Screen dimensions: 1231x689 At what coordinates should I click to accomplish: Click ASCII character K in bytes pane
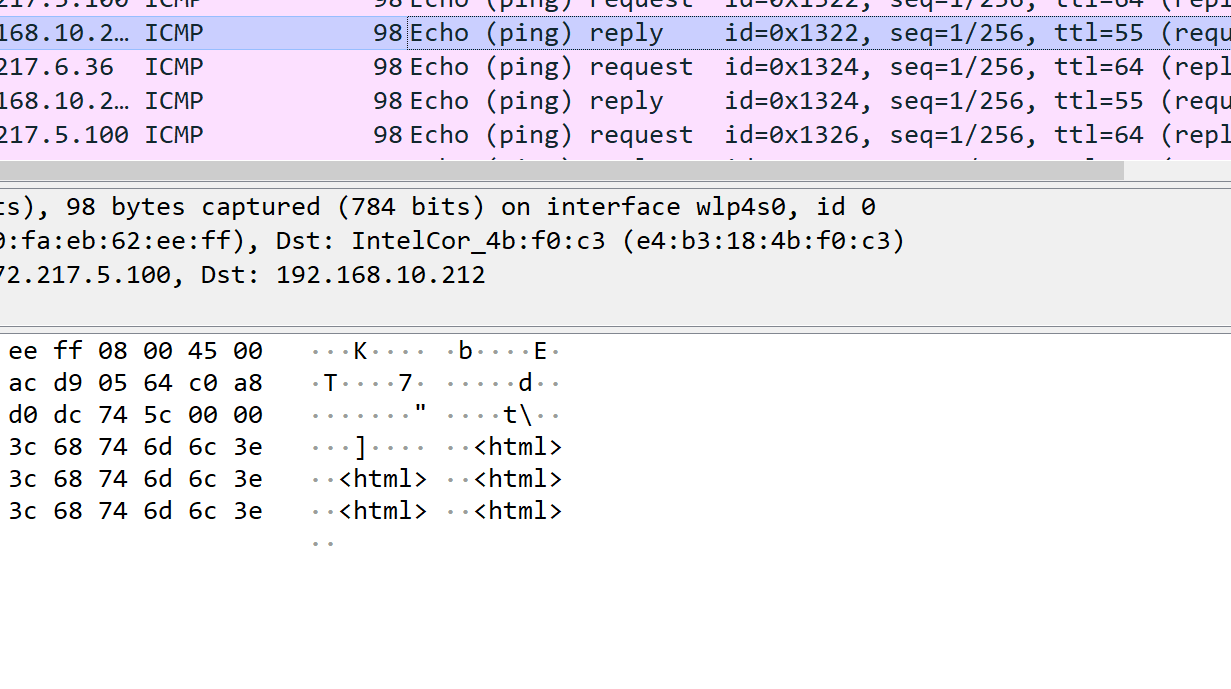coord(360,351)
